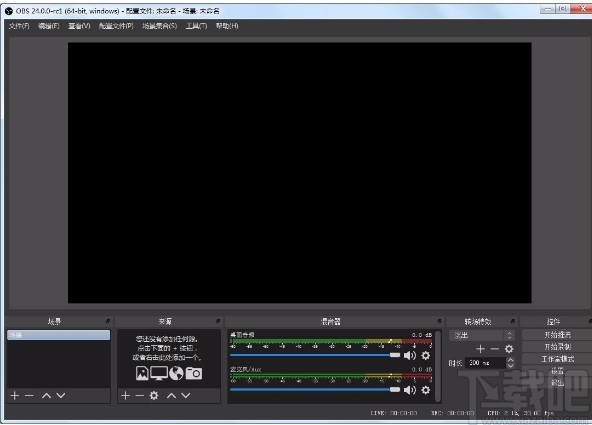This screenshot has height=425, width=592.
Task: Mute the Mic/Aux (麦克风) speaker
Action: 410,390
